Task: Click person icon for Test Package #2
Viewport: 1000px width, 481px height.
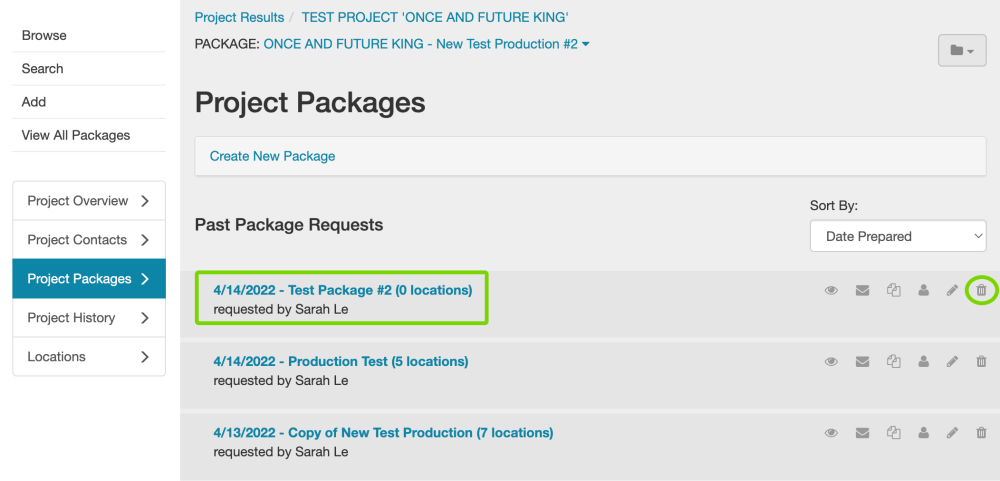Action: pos(923,291)
